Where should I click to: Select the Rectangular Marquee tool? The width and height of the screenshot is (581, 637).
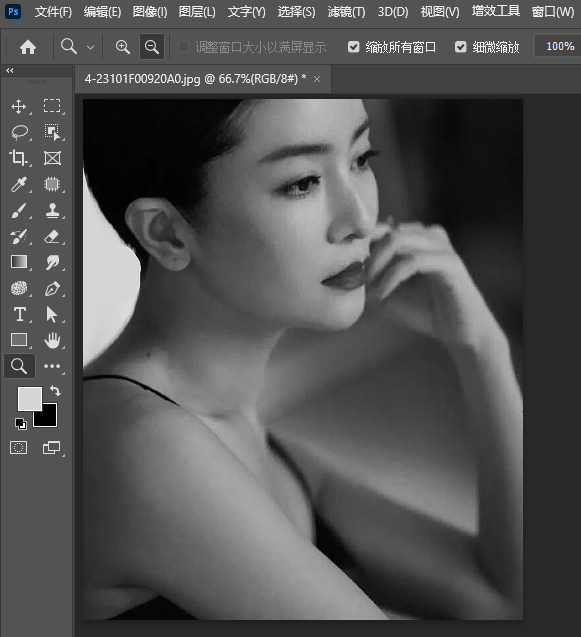52,106
